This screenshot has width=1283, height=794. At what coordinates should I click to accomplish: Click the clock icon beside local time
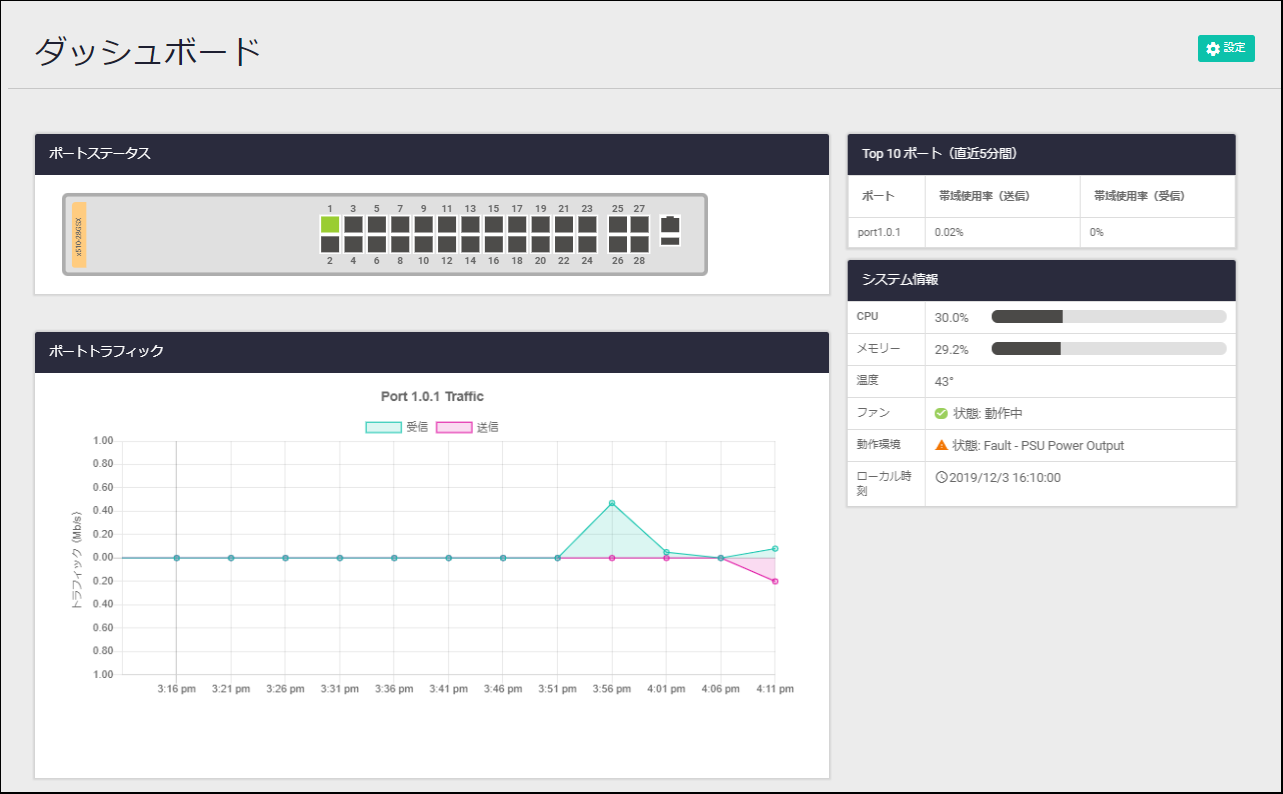point(940,477)
